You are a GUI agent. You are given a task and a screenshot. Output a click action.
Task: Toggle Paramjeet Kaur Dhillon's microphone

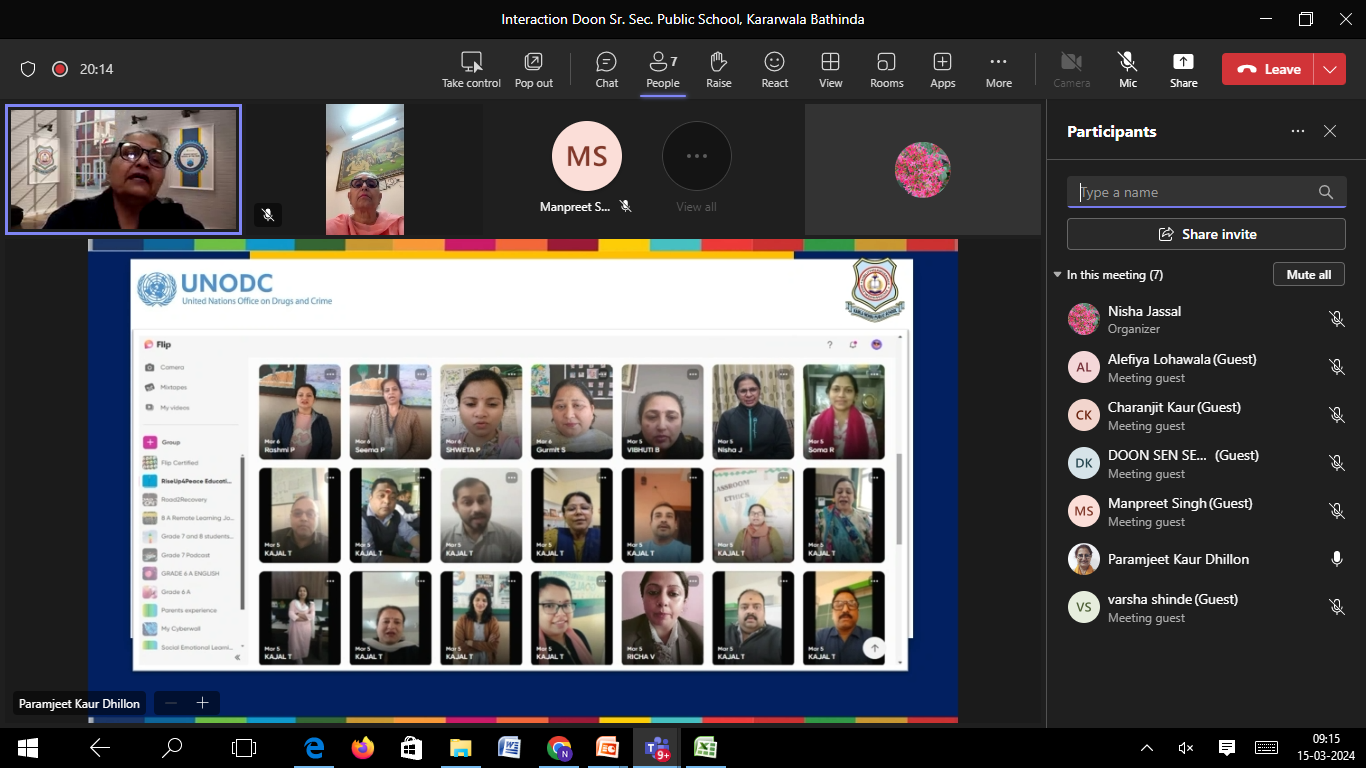tap(1337, 559)
